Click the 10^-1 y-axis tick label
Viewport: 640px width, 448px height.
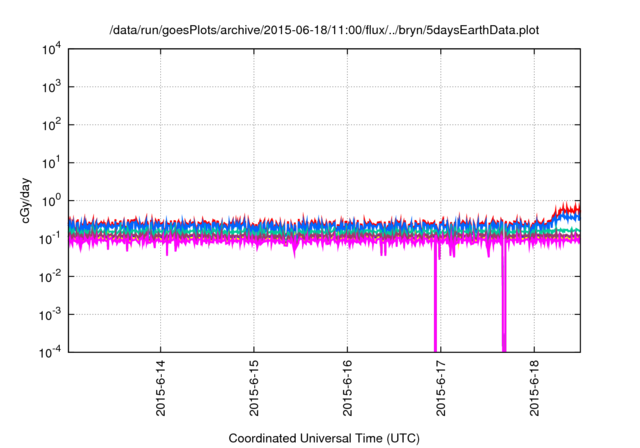pos(50,238)
